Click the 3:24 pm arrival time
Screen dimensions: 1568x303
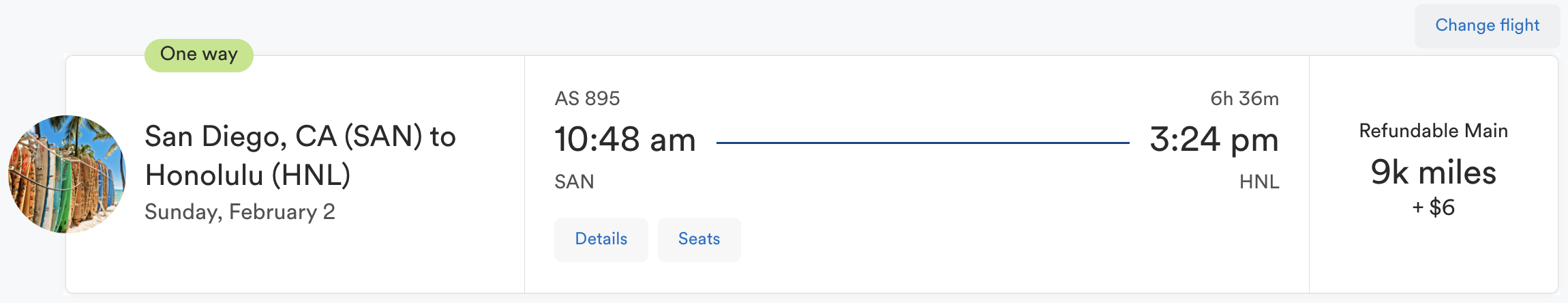point(1213,140)
